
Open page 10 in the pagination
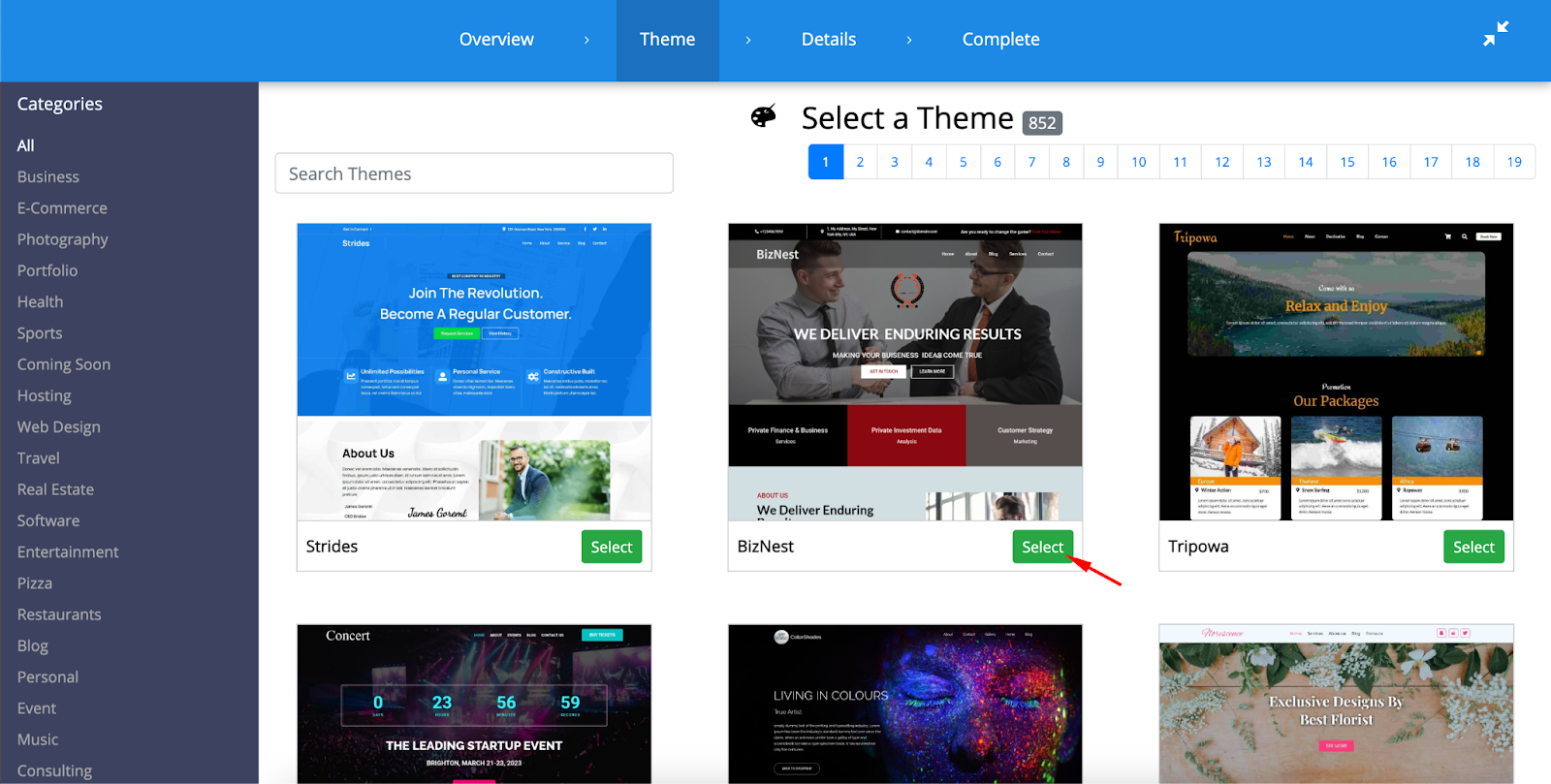tap(1138, 162)
